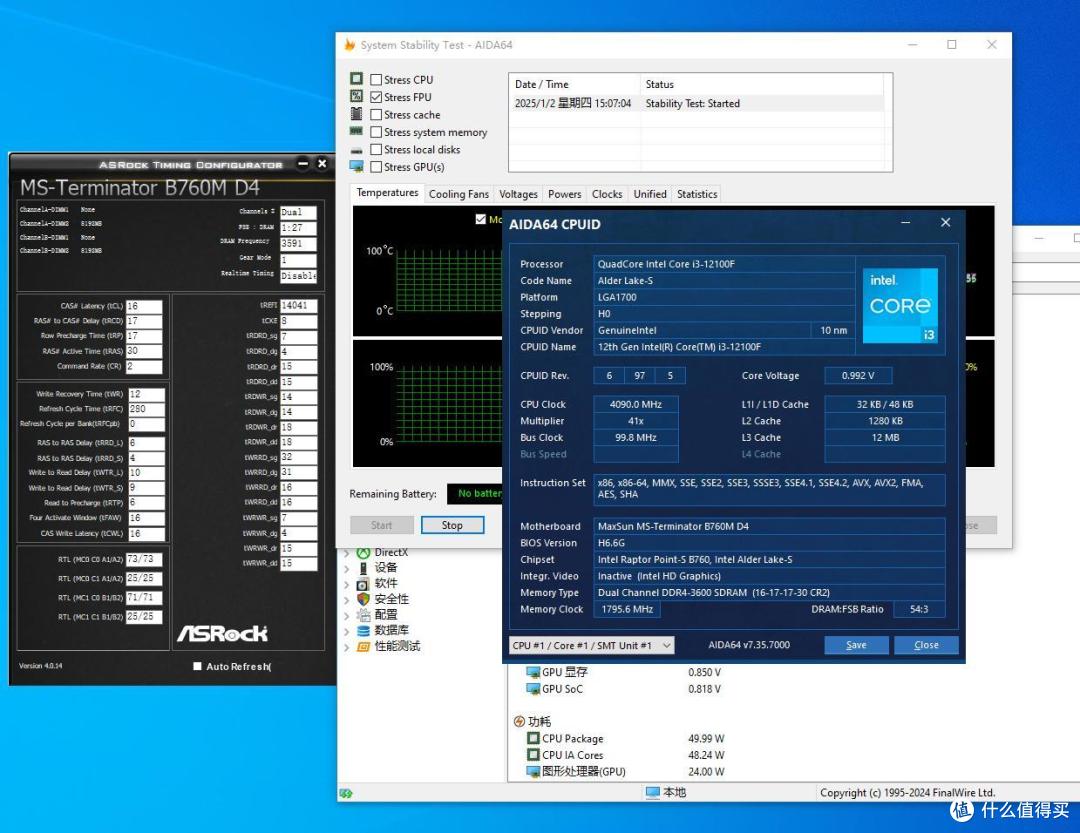
Task: Click the DirectX Xbox icon in tree
Action: click(x=364, y=552)
